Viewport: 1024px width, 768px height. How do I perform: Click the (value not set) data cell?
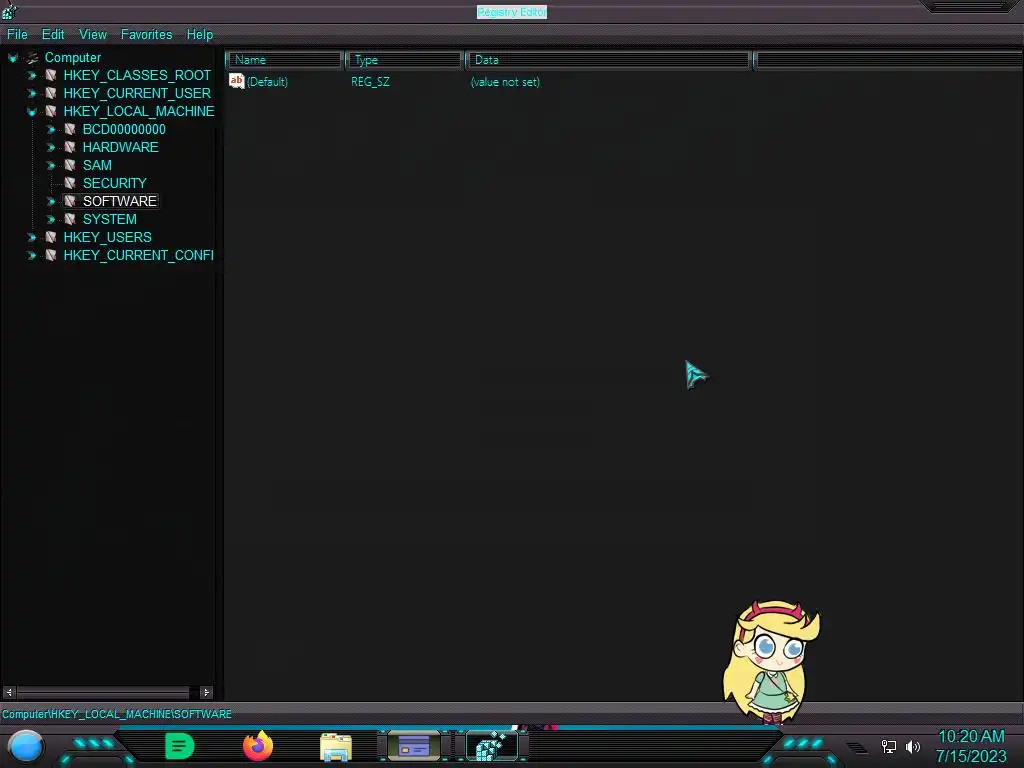pyautogui.click(x=505, y=82)
